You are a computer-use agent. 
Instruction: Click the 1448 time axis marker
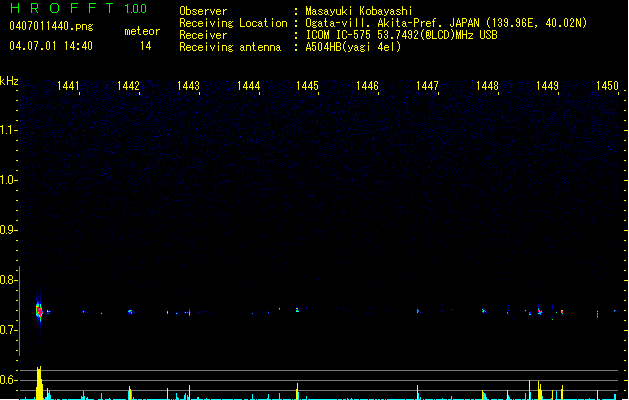pyautogui.click(x=487, y=86)
